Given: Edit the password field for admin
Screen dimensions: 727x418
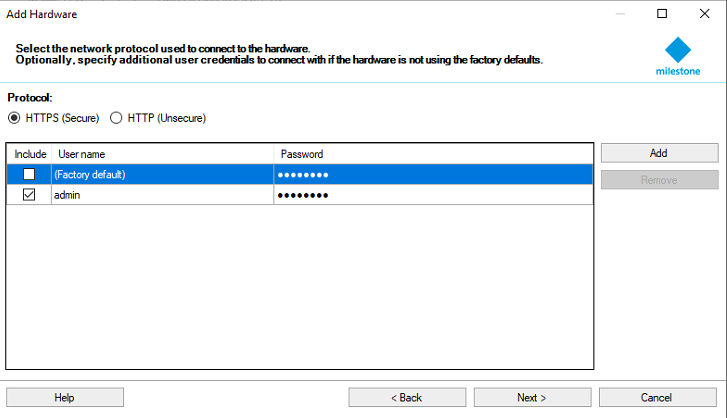Looking at the screenshot, I should pos(432,195).
